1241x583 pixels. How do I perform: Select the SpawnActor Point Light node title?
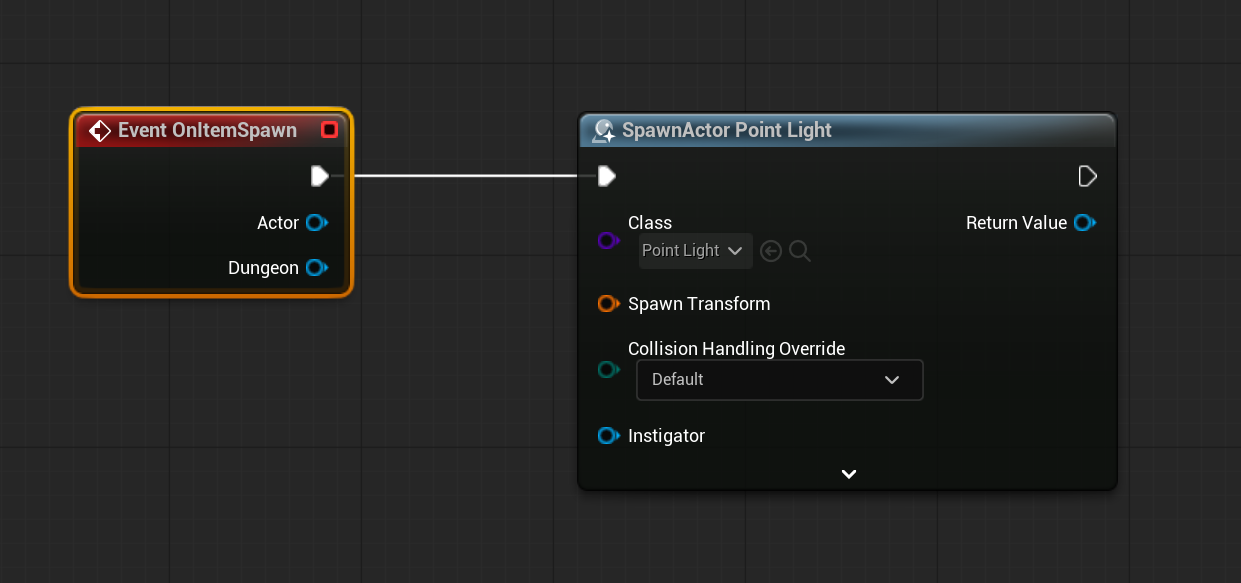(x=727, y=130)
